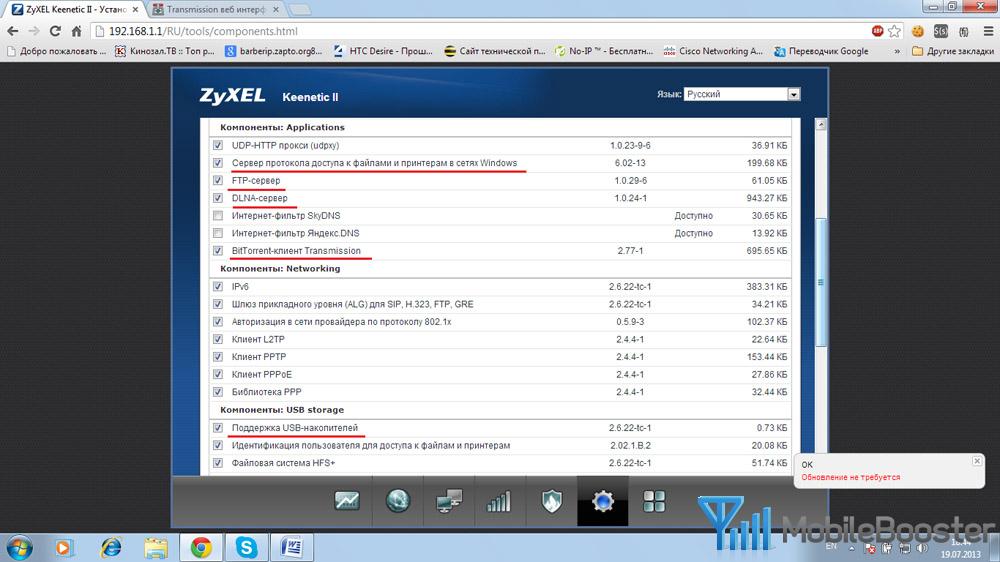Open the Internet globe section

tap(398, 501)
